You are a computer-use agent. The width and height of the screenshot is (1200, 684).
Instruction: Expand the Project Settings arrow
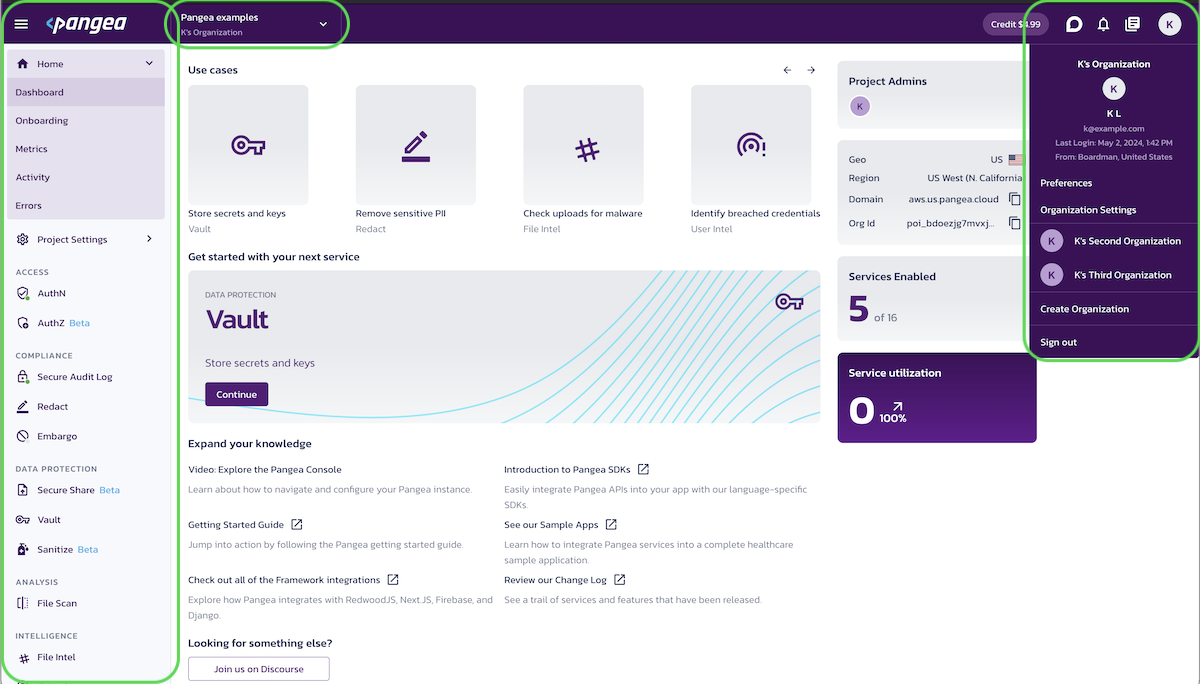click(x=149, y=239)
